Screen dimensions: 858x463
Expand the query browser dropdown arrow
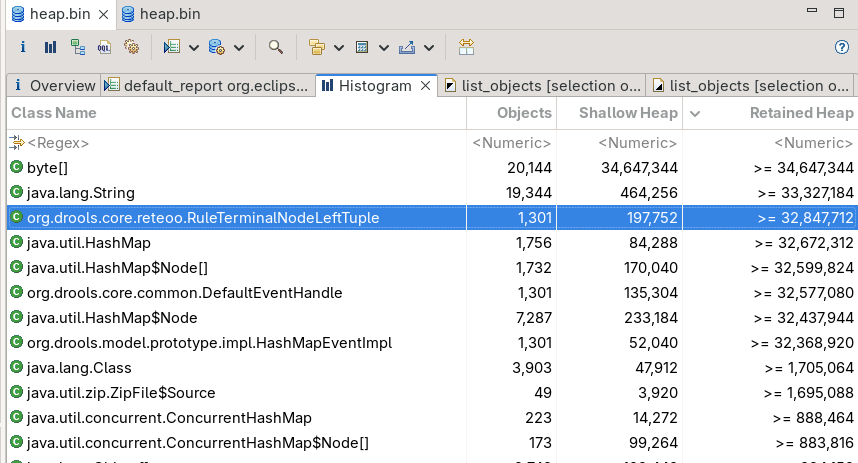[x=239, y=48]
